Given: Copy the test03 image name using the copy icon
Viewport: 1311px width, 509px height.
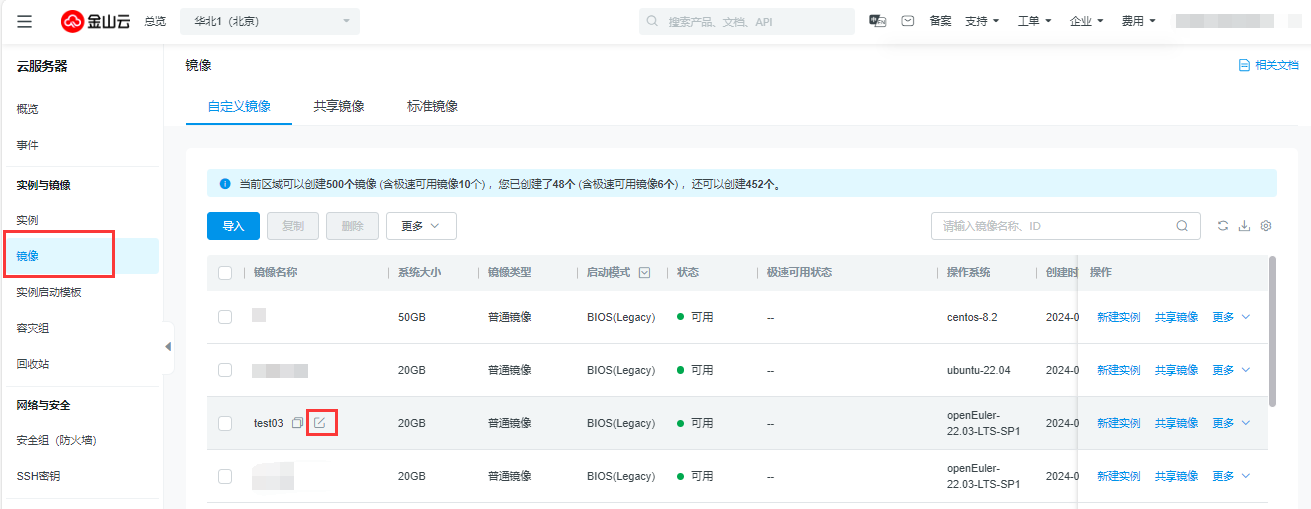Looking at the screenshot, I should (x=297, y=423).
